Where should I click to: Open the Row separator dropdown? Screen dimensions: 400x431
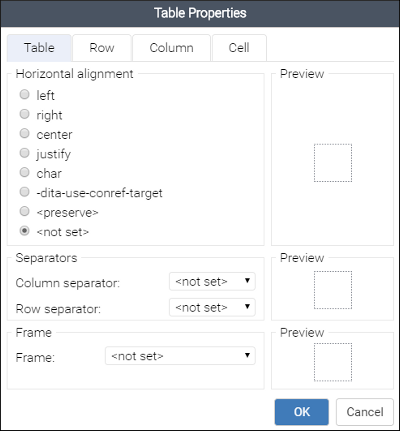pos(212,307)
